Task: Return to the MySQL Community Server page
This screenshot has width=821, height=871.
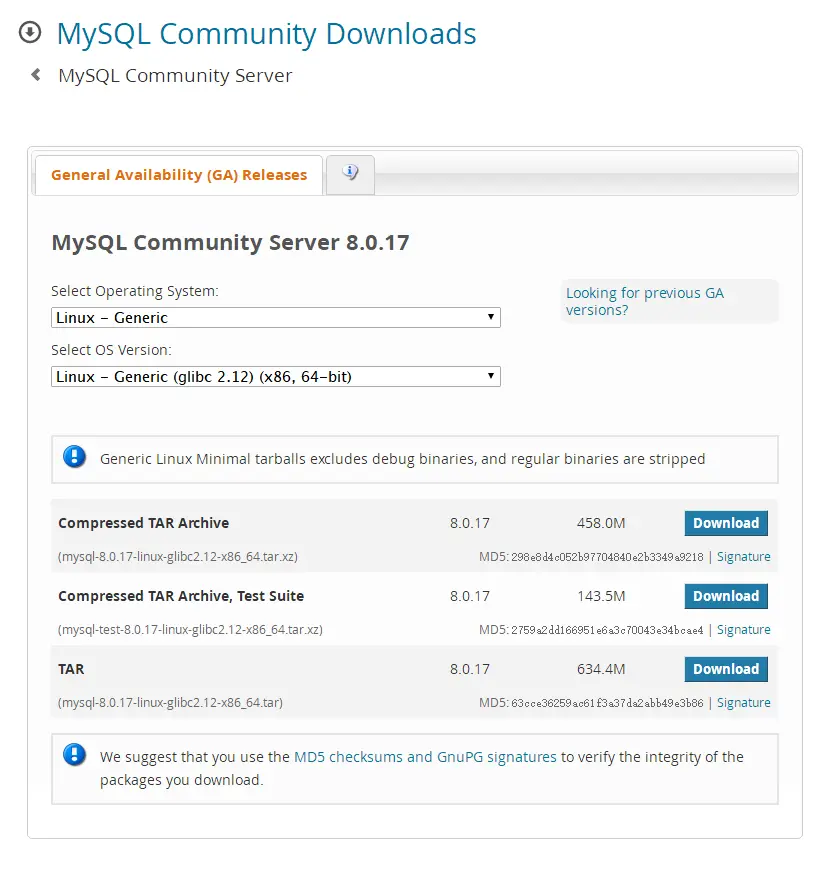Action: point(175,75)
